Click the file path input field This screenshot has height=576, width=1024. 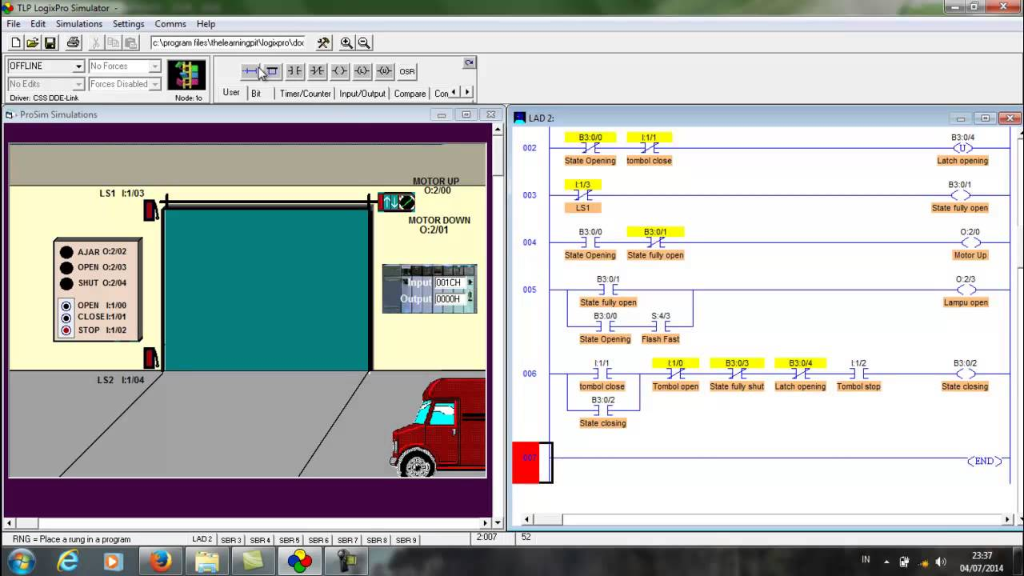(230, 42)
